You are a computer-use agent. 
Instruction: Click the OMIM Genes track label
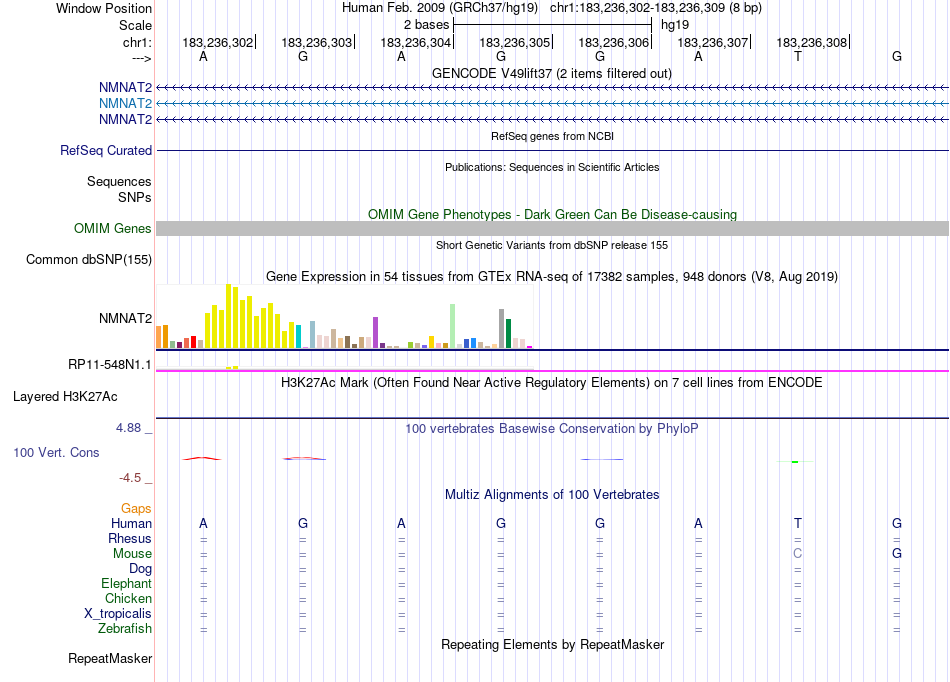click(112, 228)
